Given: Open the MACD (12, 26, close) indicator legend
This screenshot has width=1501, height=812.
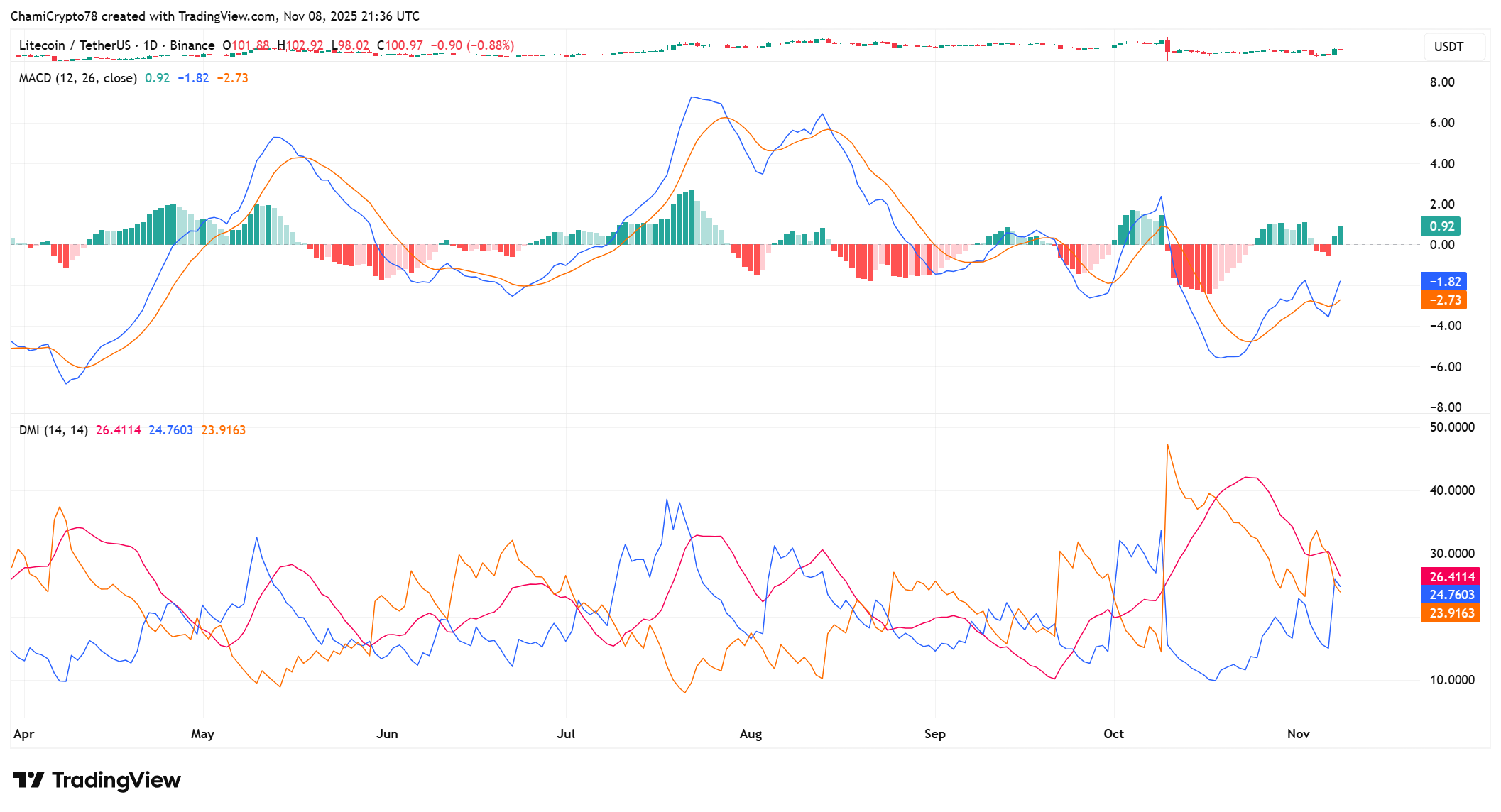Looking at the screenshot, I should [77, 78].
